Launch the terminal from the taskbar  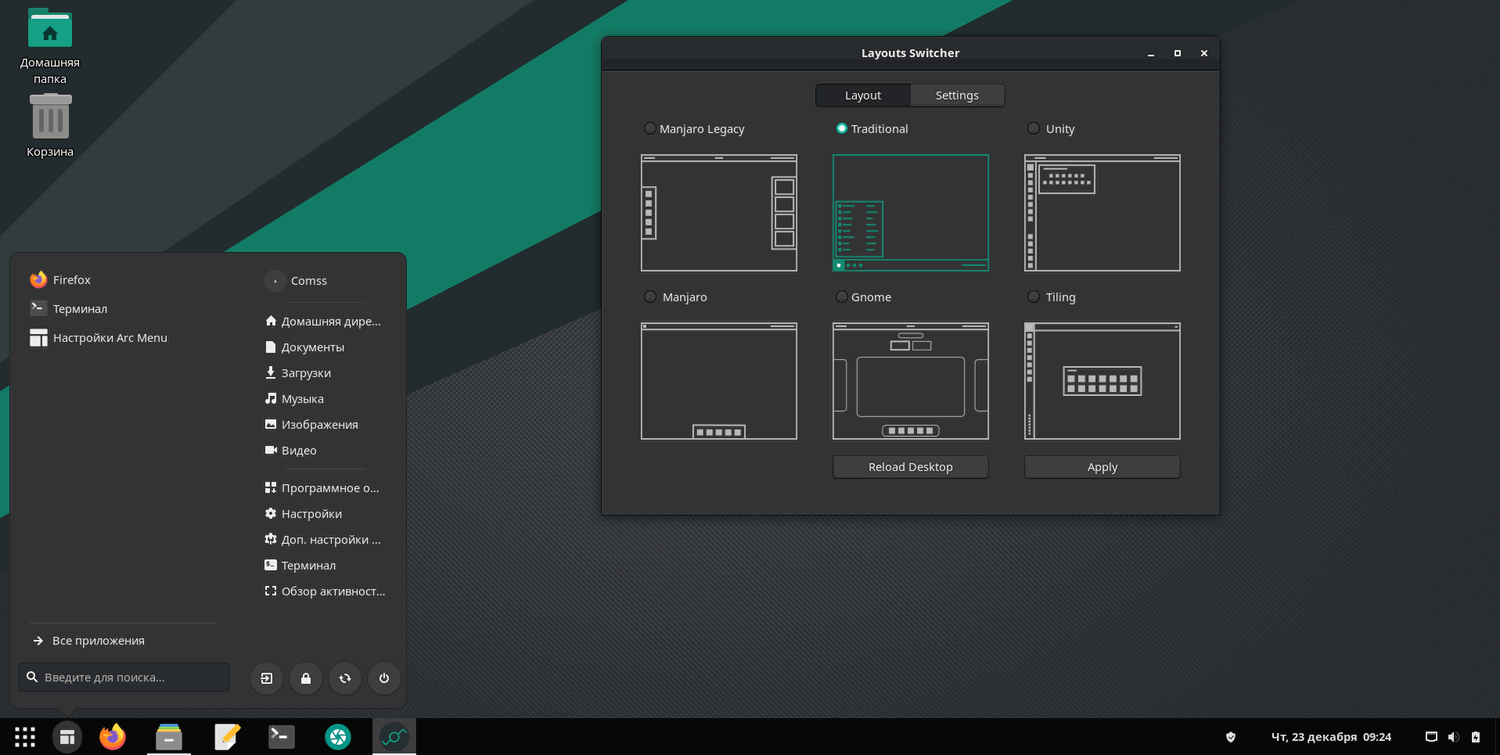(x=281, y=737)
